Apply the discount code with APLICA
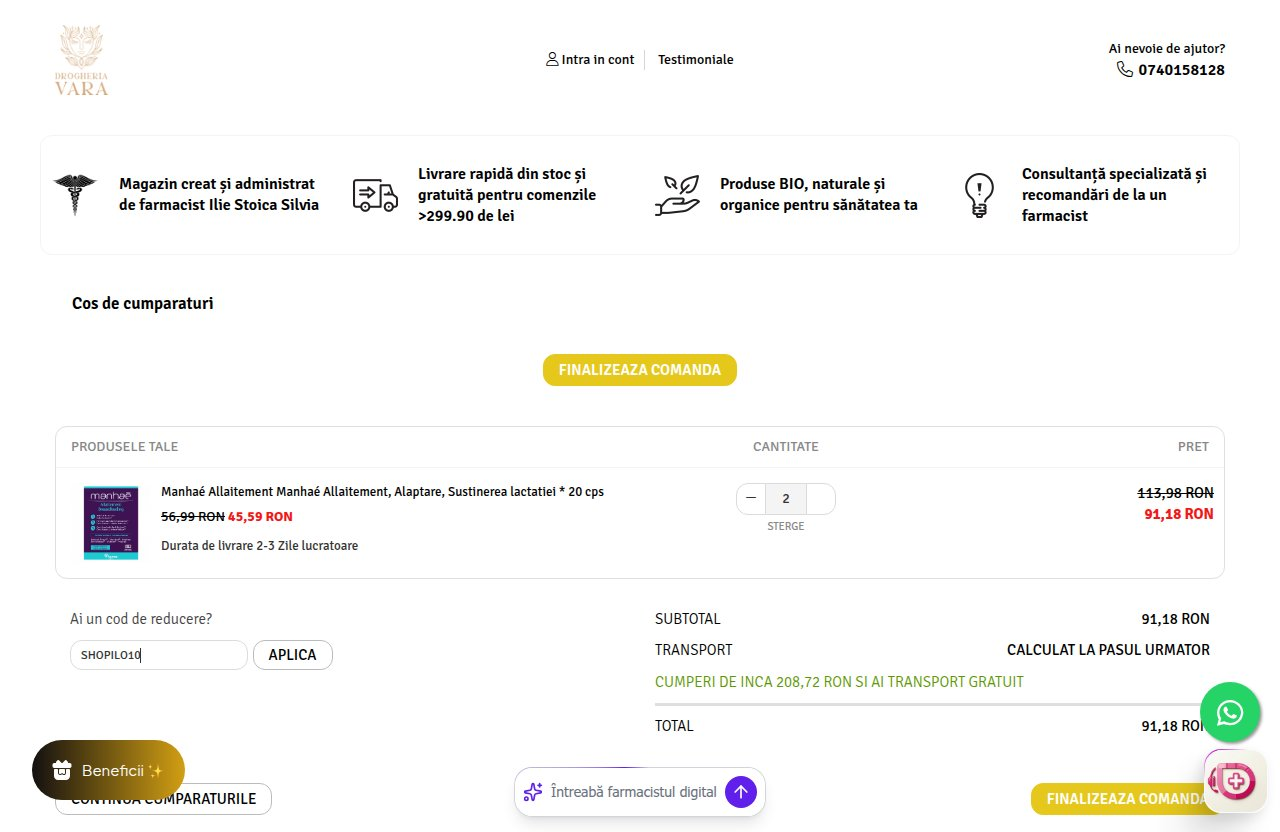Viewport: 1280px width, 832px height. coord(293,655)
